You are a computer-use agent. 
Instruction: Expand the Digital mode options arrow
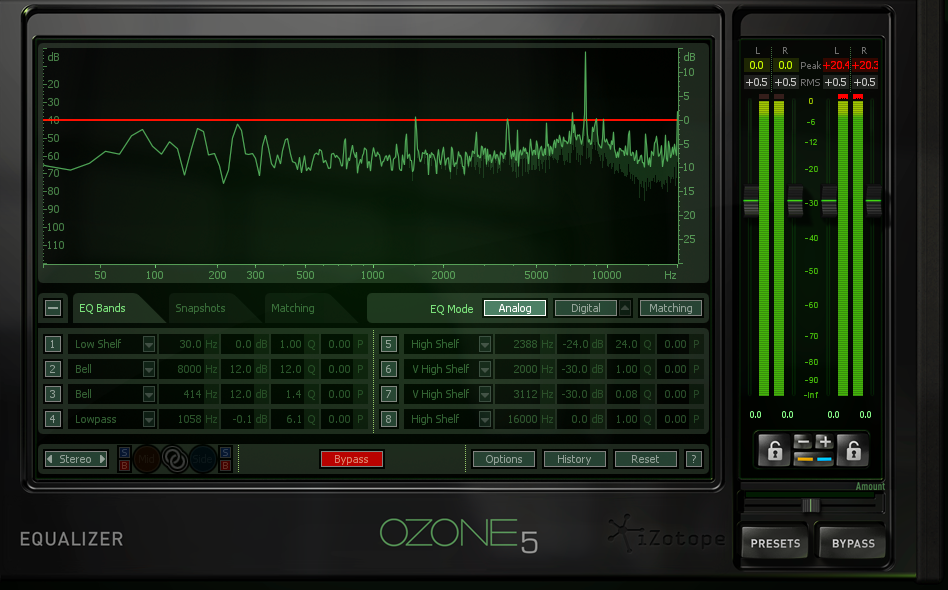[x=625, y=308]
